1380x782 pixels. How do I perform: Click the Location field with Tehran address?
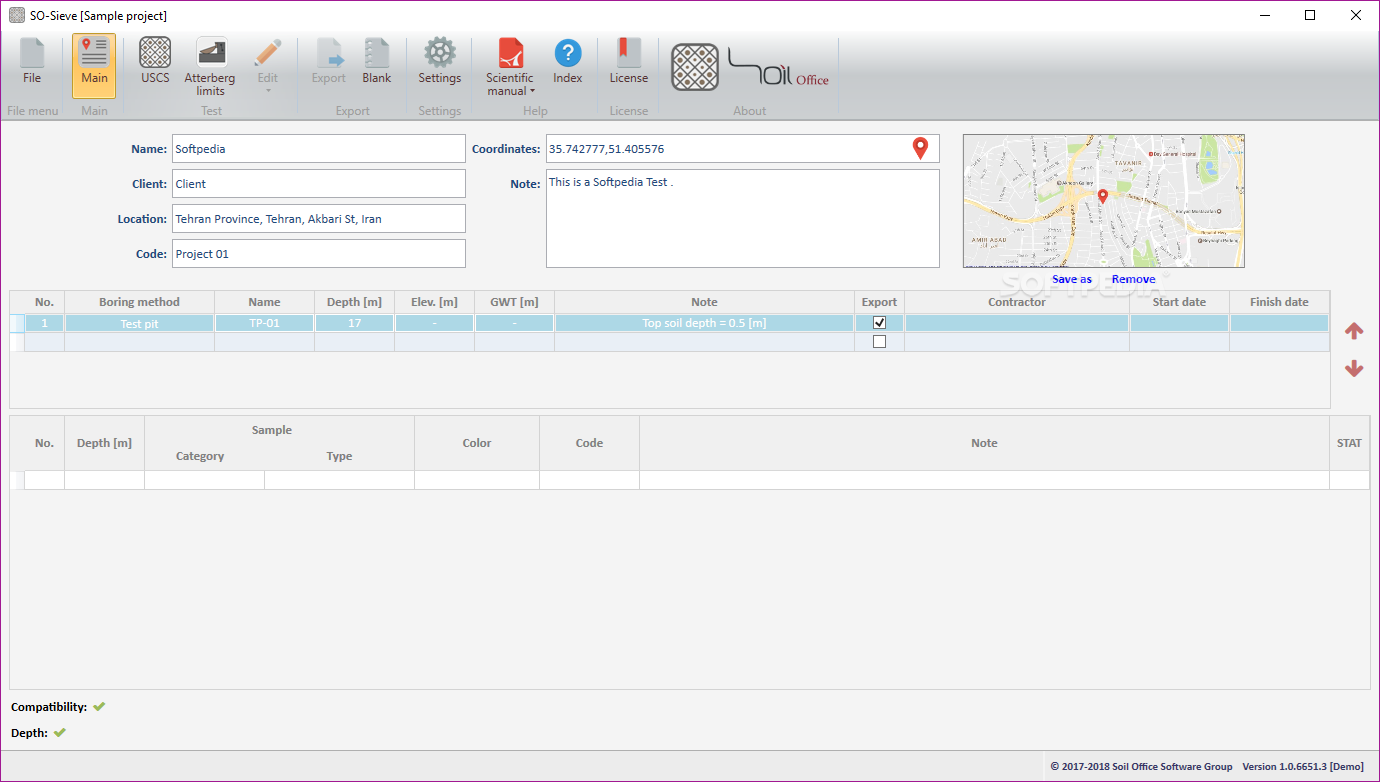[x=319, y=219]
